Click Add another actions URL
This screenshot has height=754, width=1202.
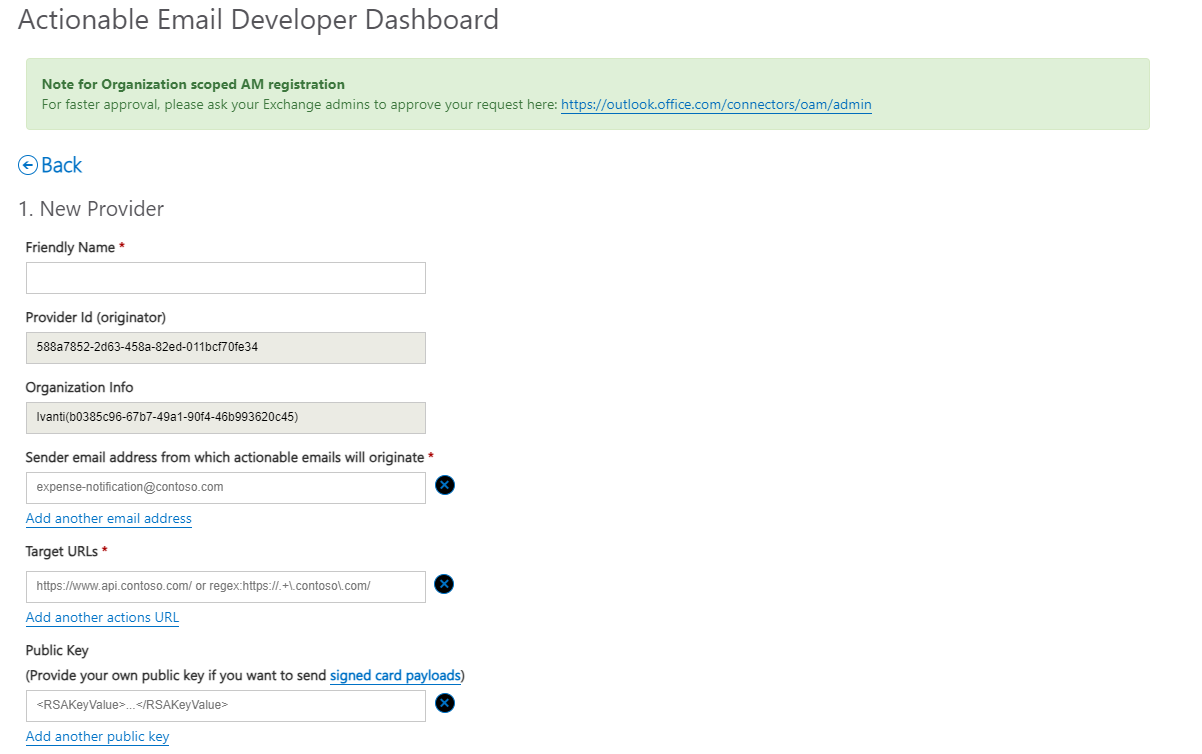(102, 618)
